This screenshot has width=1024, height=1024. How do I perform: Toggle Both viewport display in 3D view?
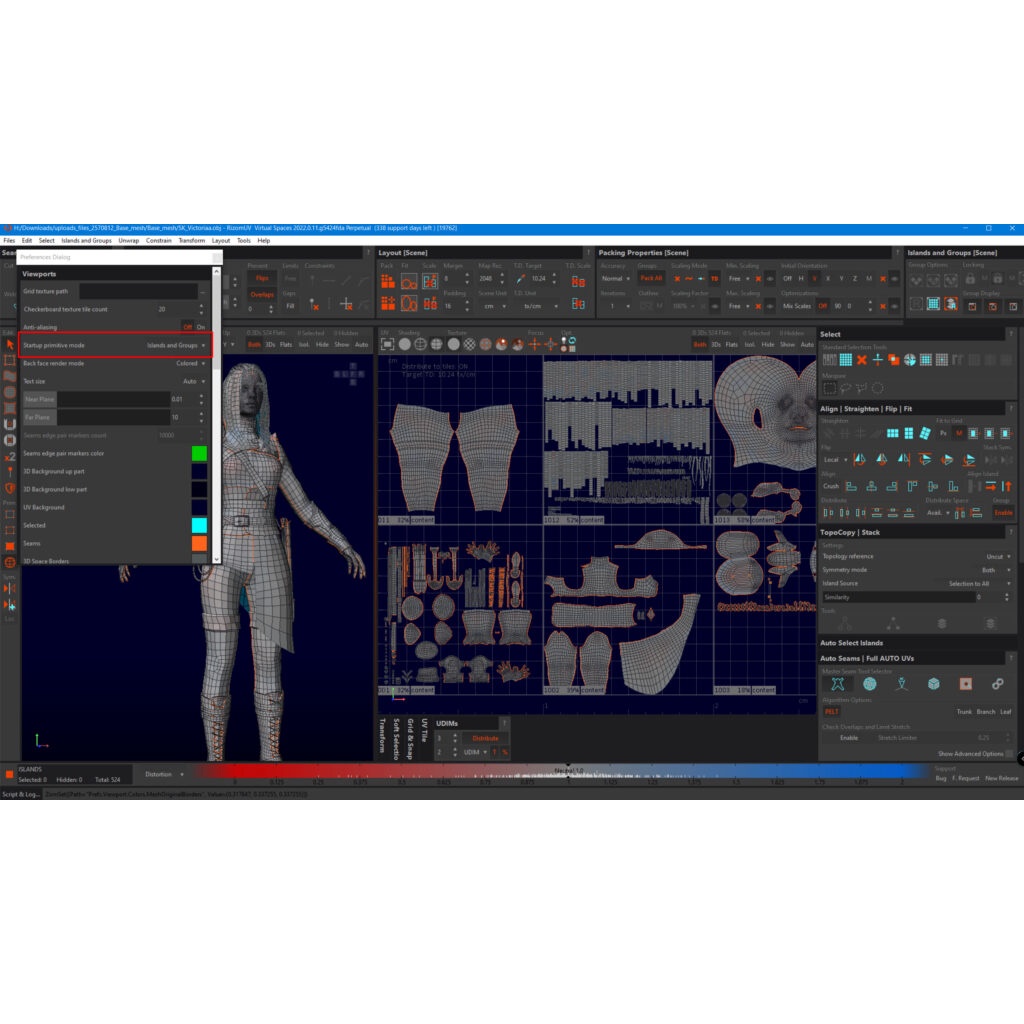pyautogui.click(x=254, y=345)
